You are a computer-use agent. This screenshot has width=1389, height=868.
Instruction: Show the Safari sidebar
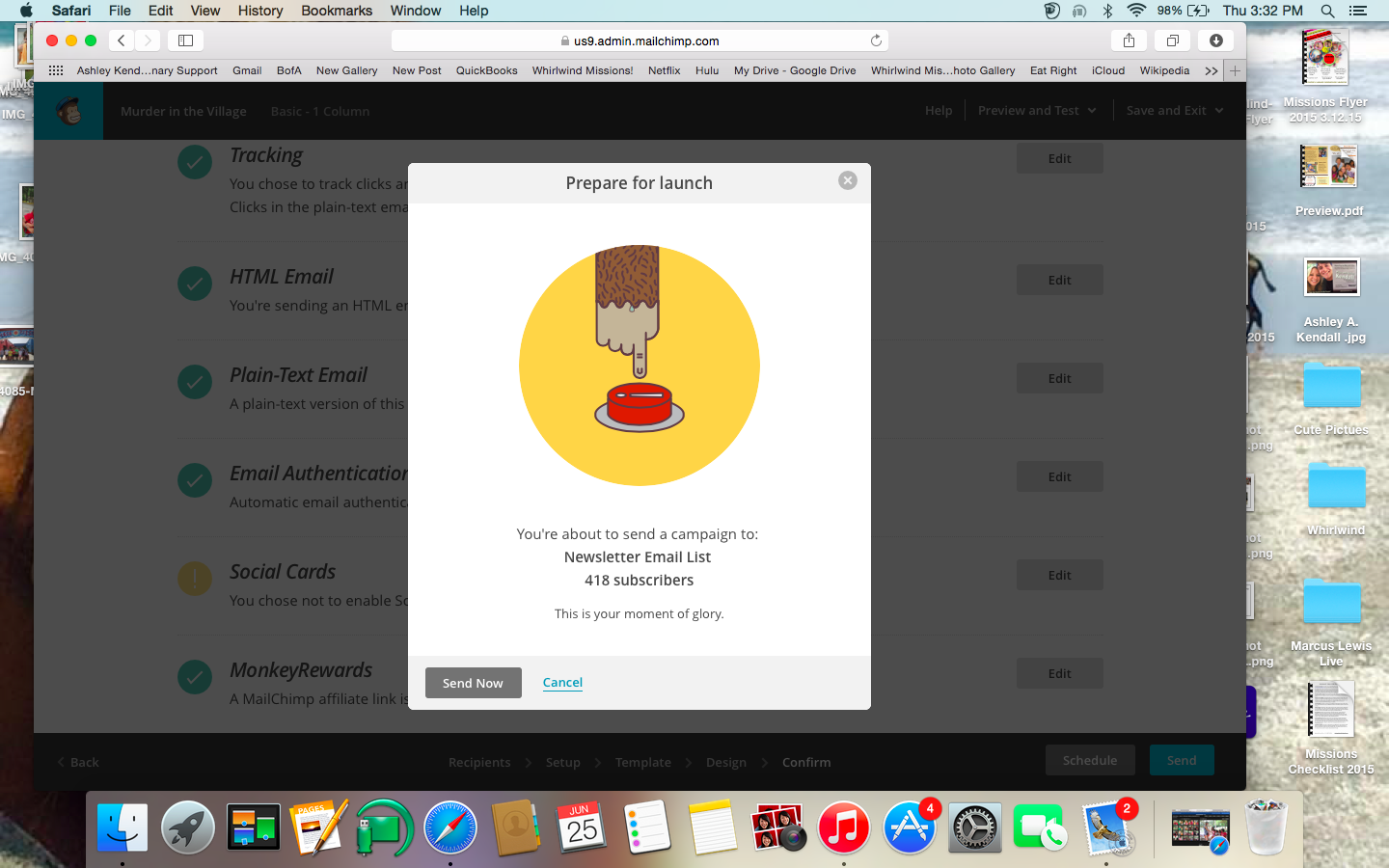coord(185,41)
